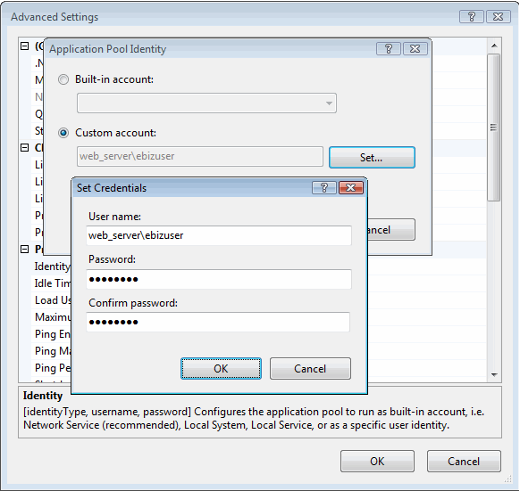This screenshot has height=493, width=519.
Task: Click the Set Credentials help question mark icon
Action: pos(324,188)
